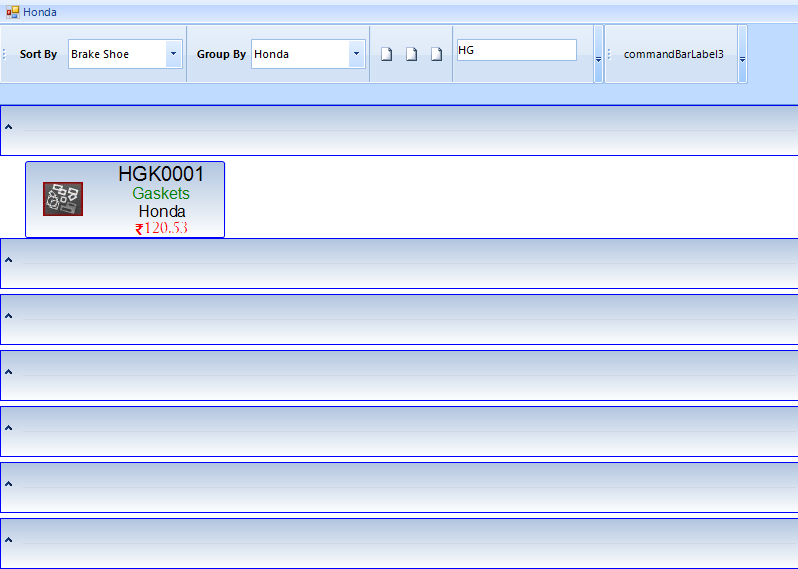798x569 pixels.
Task: Click the ₹120.53 price text
Action: pyautogui.click(x=161, y=228)
